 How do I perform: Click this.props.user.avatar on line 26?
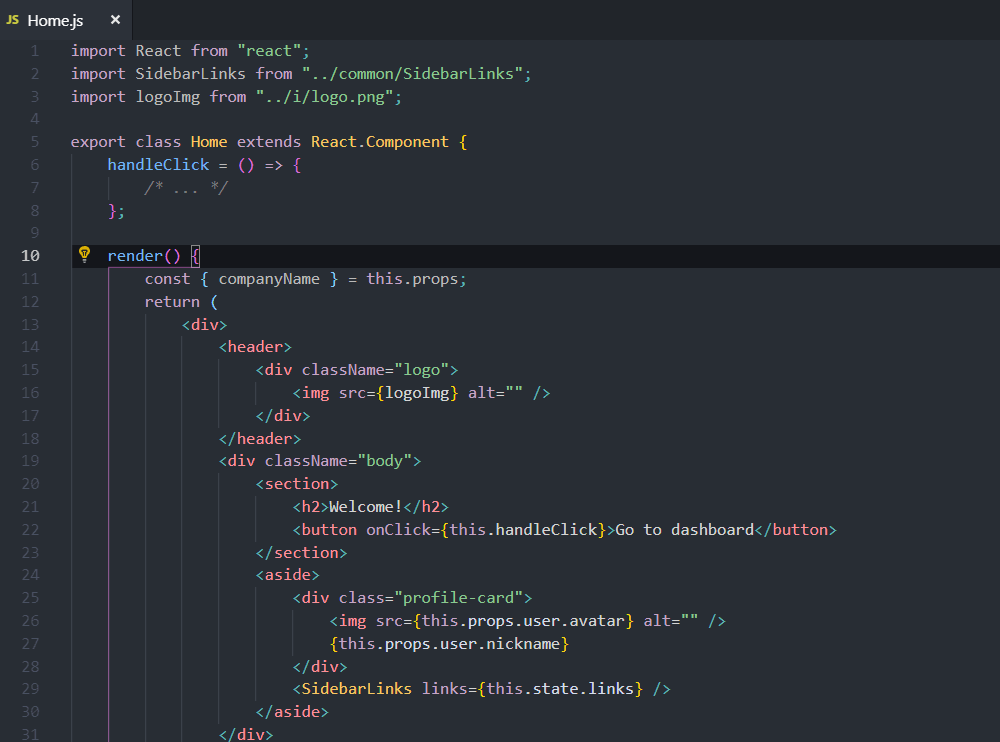click(x=524, y=620)
